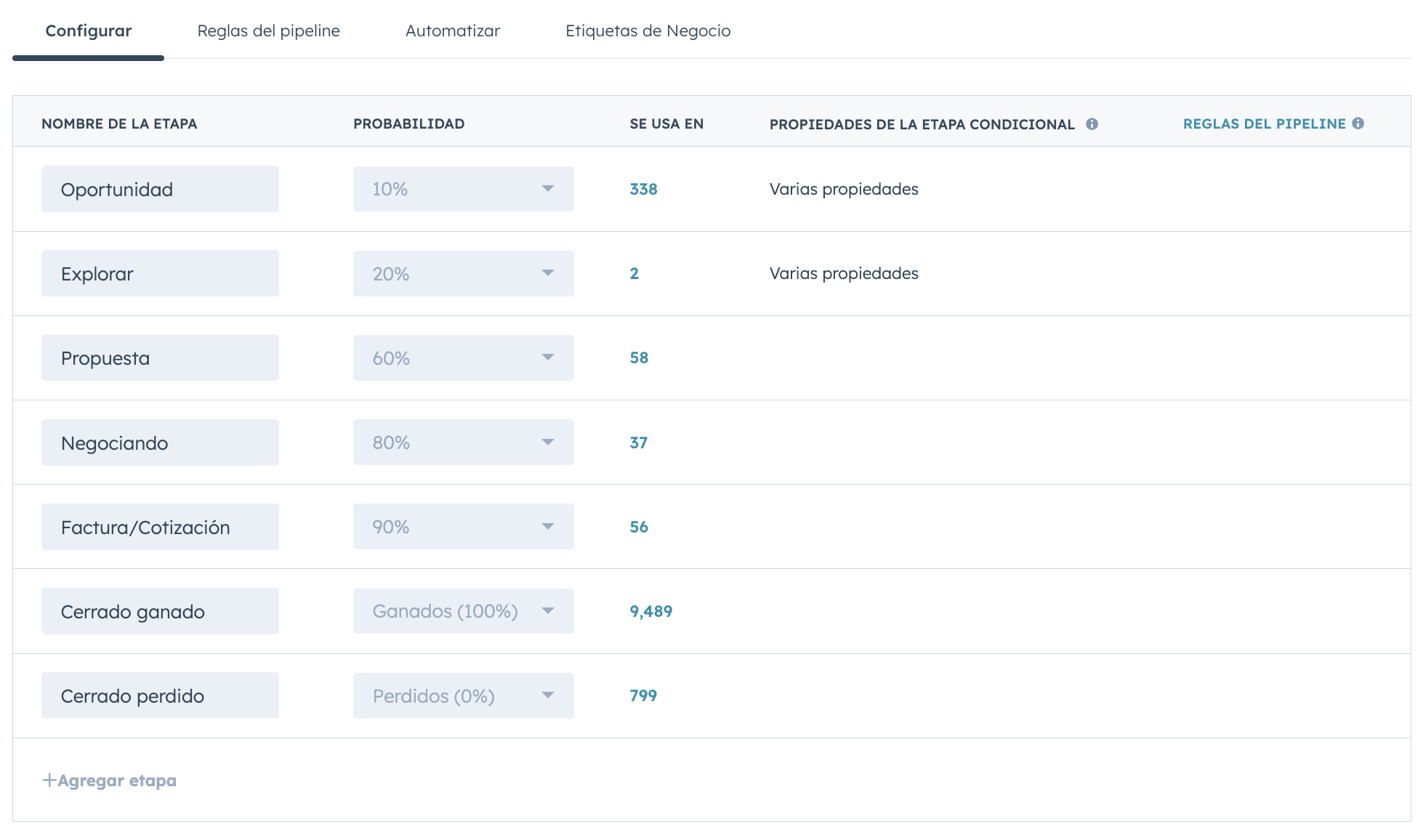Edit the Oportunidad stage name field
Viewport: 1423px width, 840px height.
(160, 189)
